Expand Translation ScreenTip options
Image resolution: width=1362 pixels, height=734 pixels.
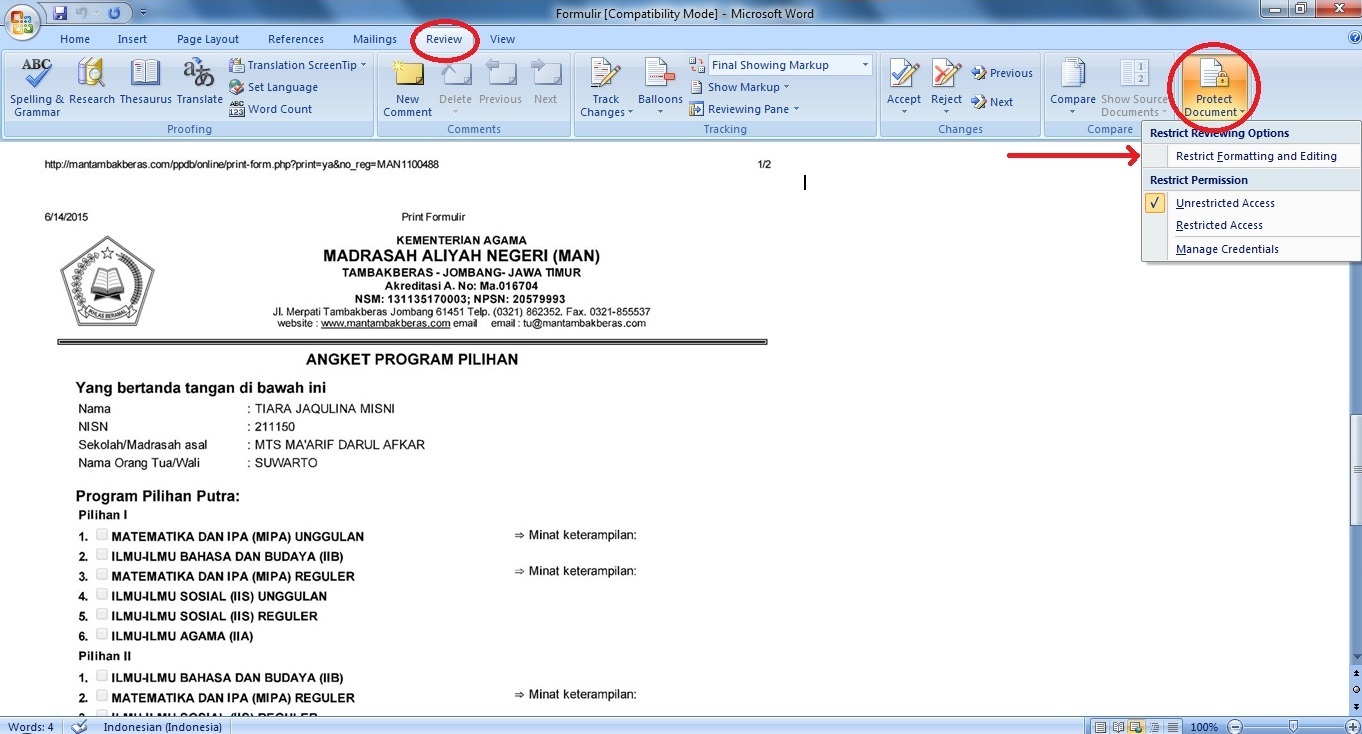363,65
